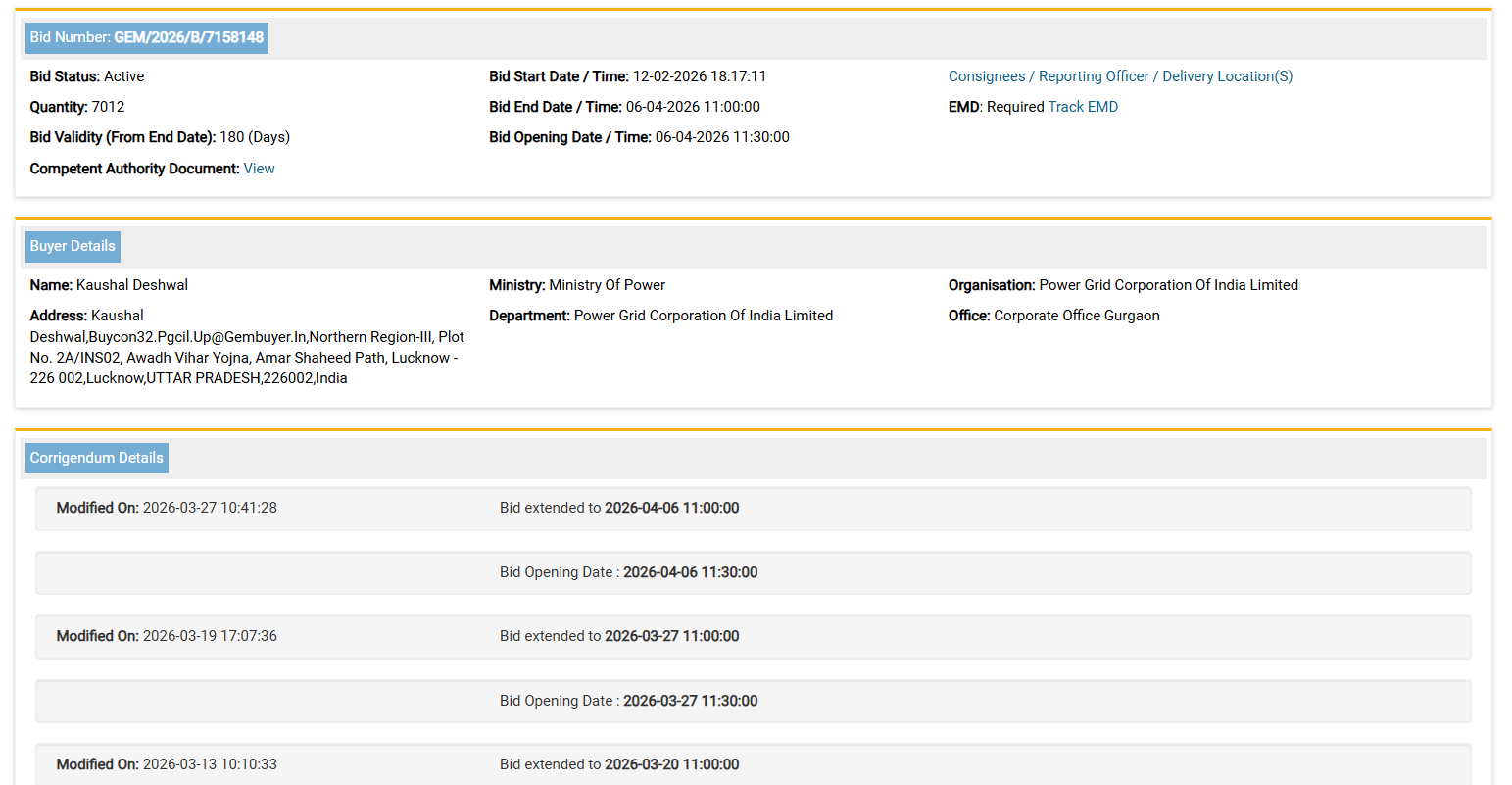This screenshot has height=785, width=1512.
Task: View the Competent Authority Document
Action: click(259, 169)
